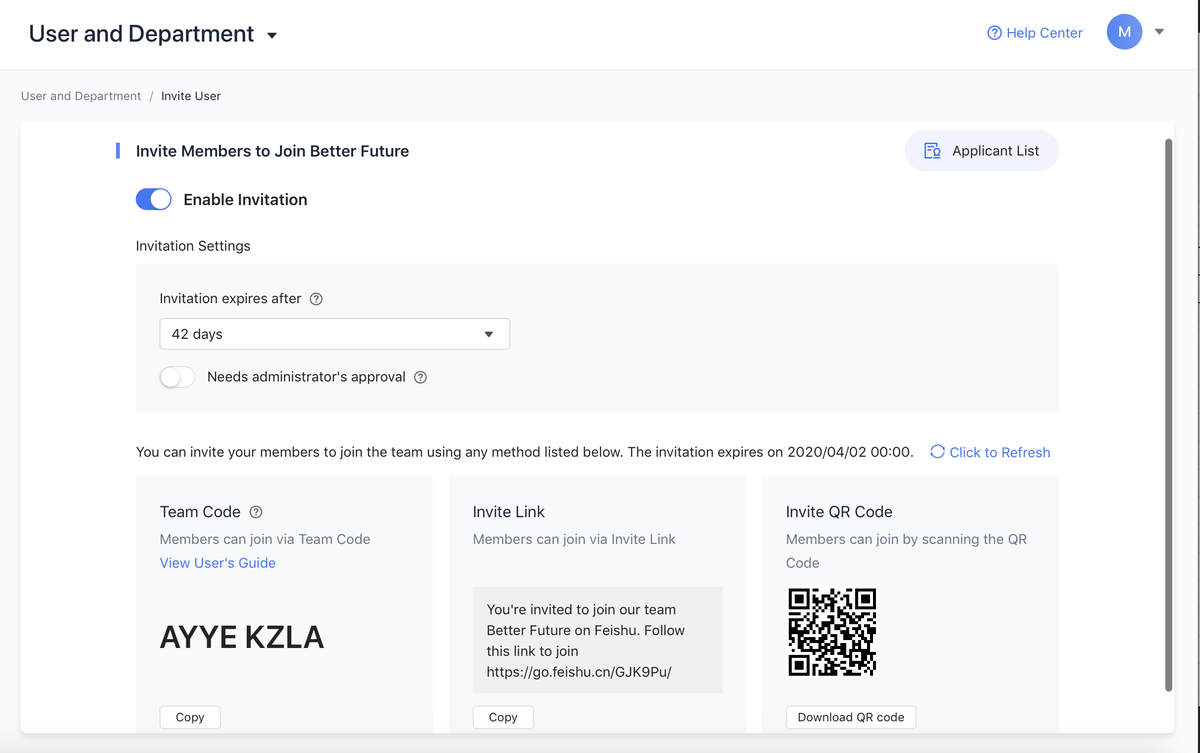The width and height of the screenshot is (1200, 753).
Task: Go to User and Department breadcrumb
Action: pyautogui.click(x=81, y=96)
